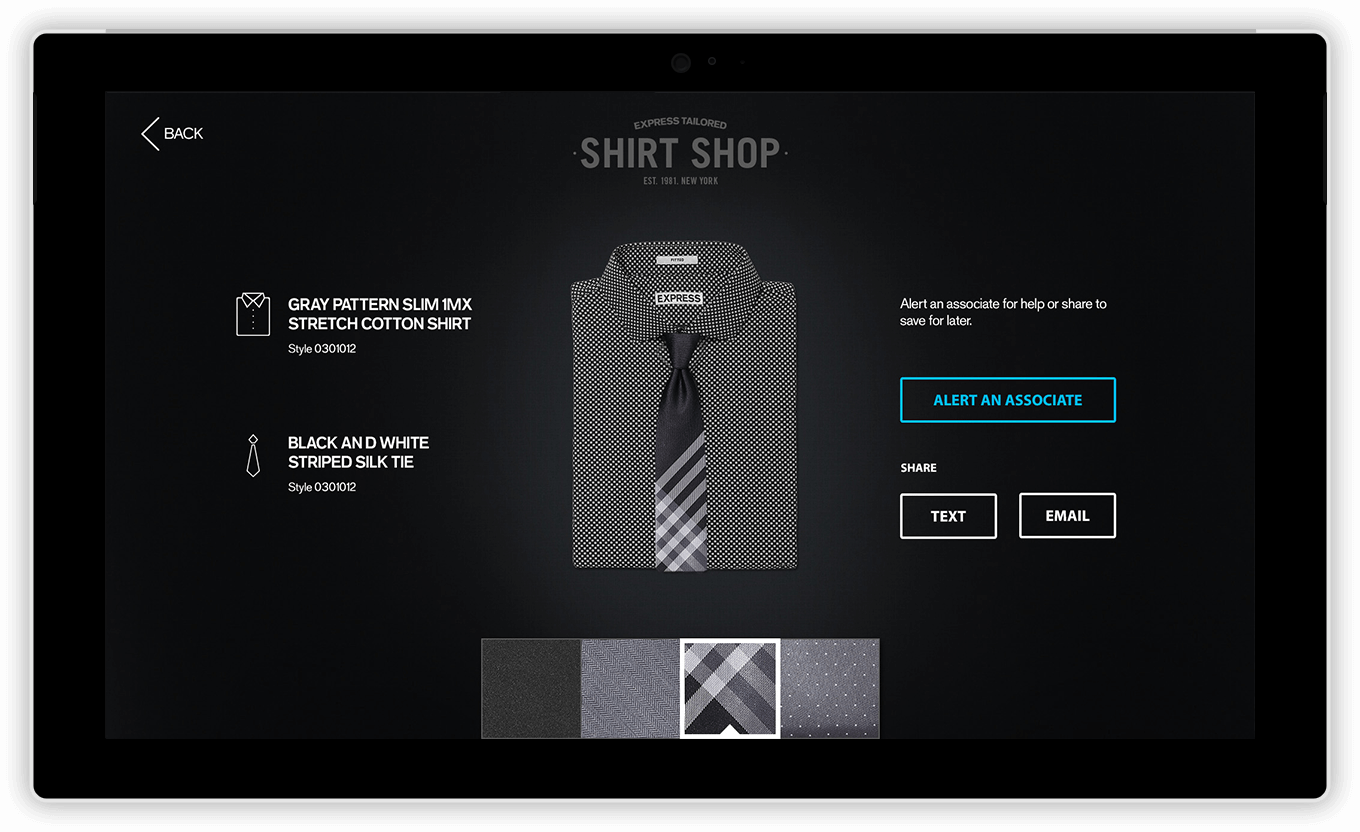Tap the shirt's Style 0301012 number

[x=322, y=349]
